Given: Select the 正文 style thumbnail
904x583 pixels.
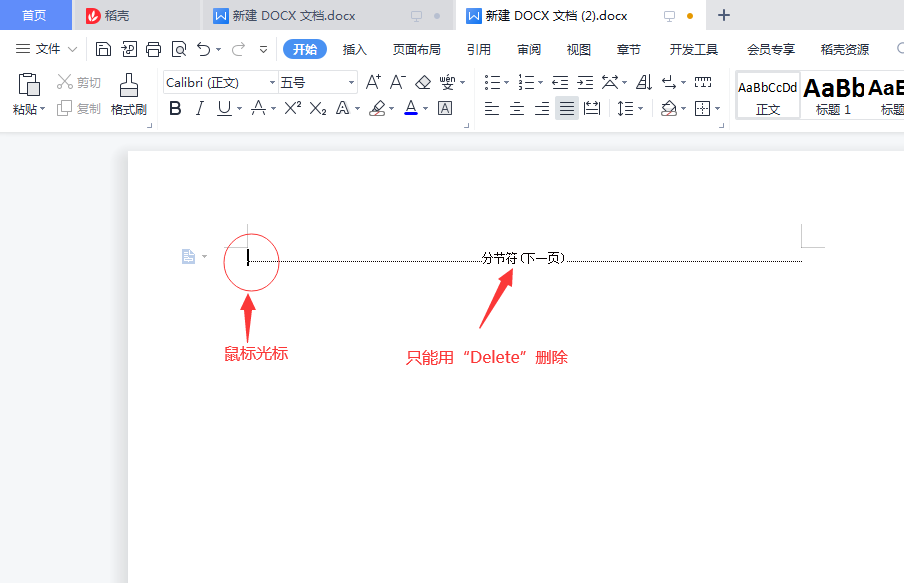Looking at the screenshot, I should pos(768,95).
